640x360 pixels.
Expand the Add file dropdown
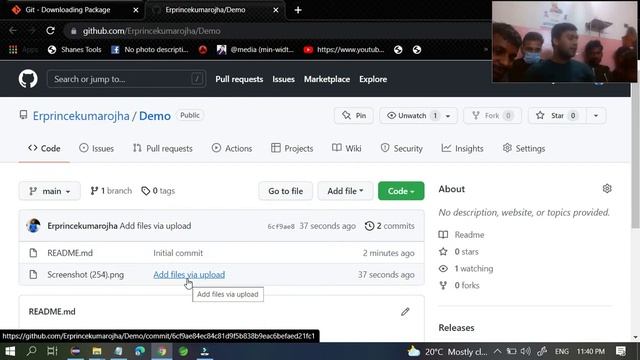tap(345, 191)
